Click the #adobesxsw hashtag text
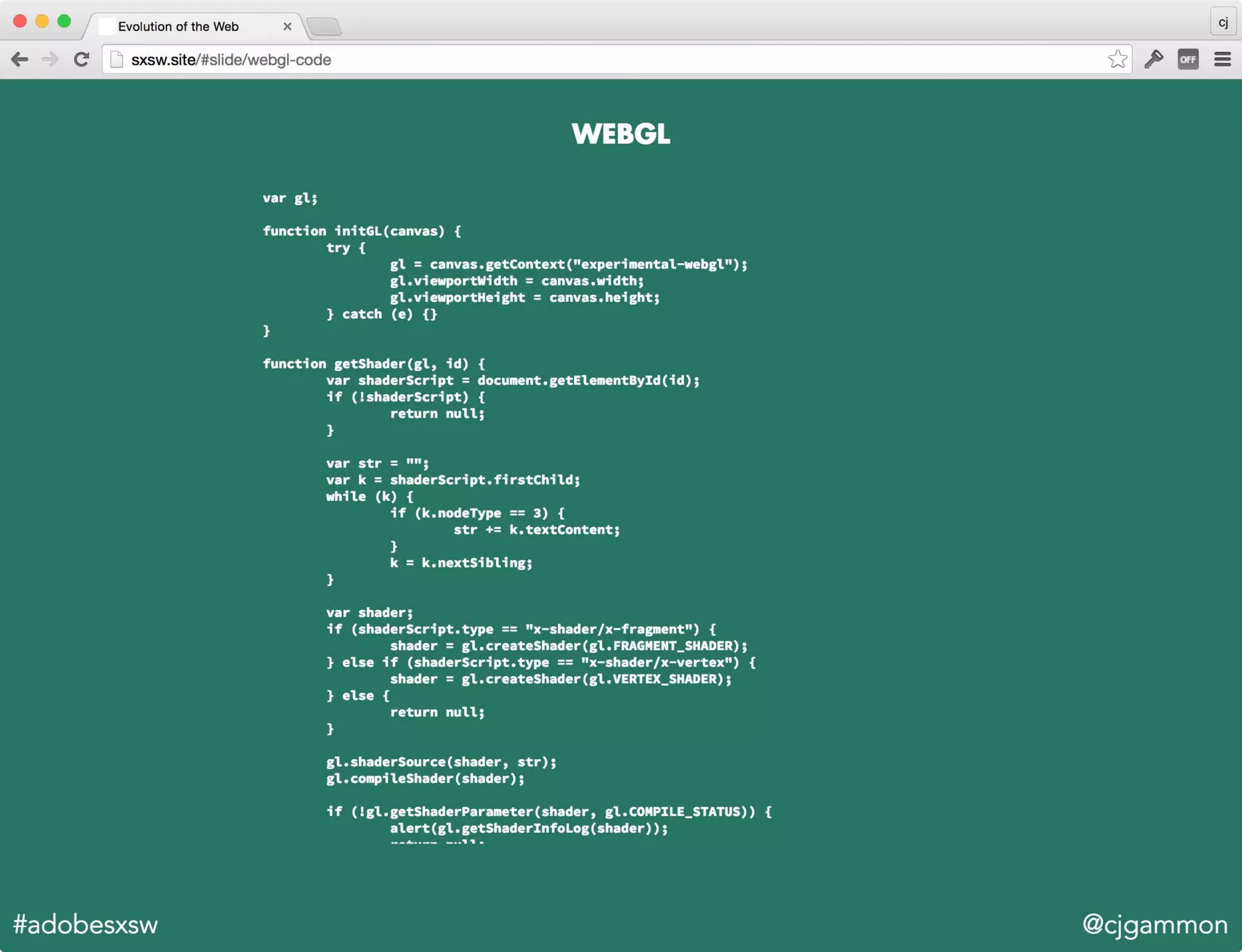 point(85,925)
